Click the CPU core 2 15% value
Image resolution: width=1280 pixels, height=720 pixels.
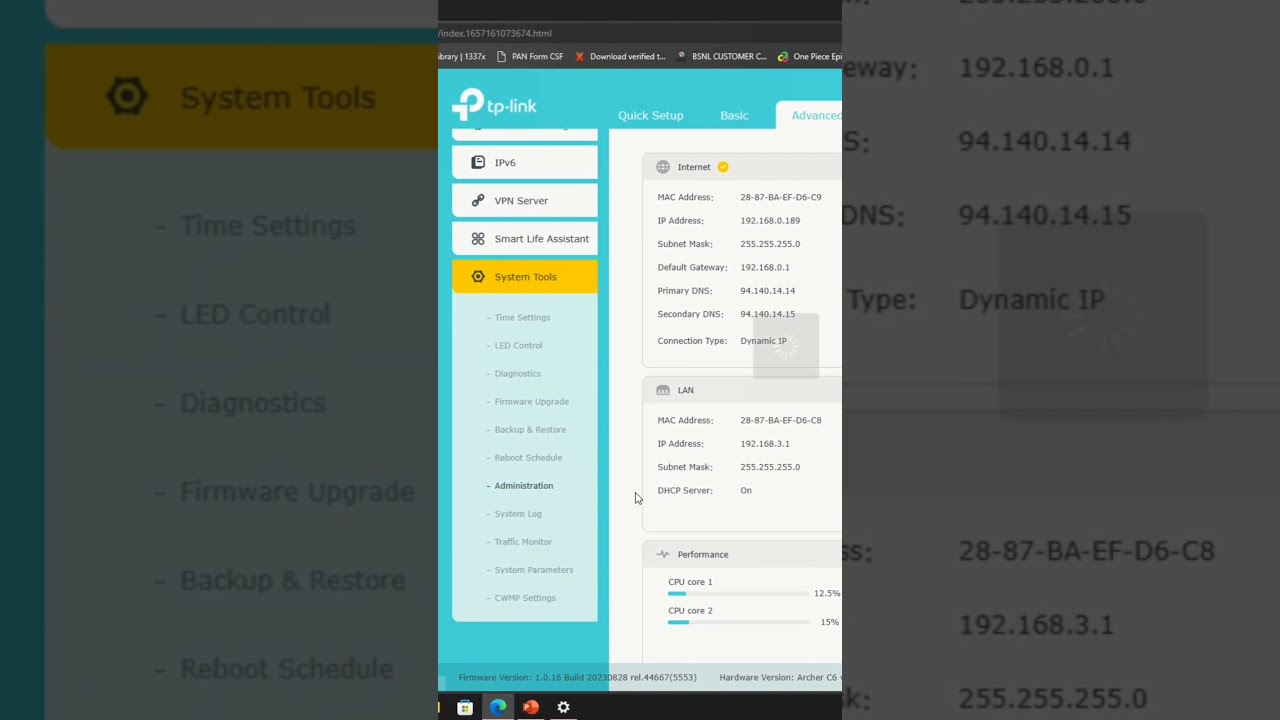pos(830,622)
